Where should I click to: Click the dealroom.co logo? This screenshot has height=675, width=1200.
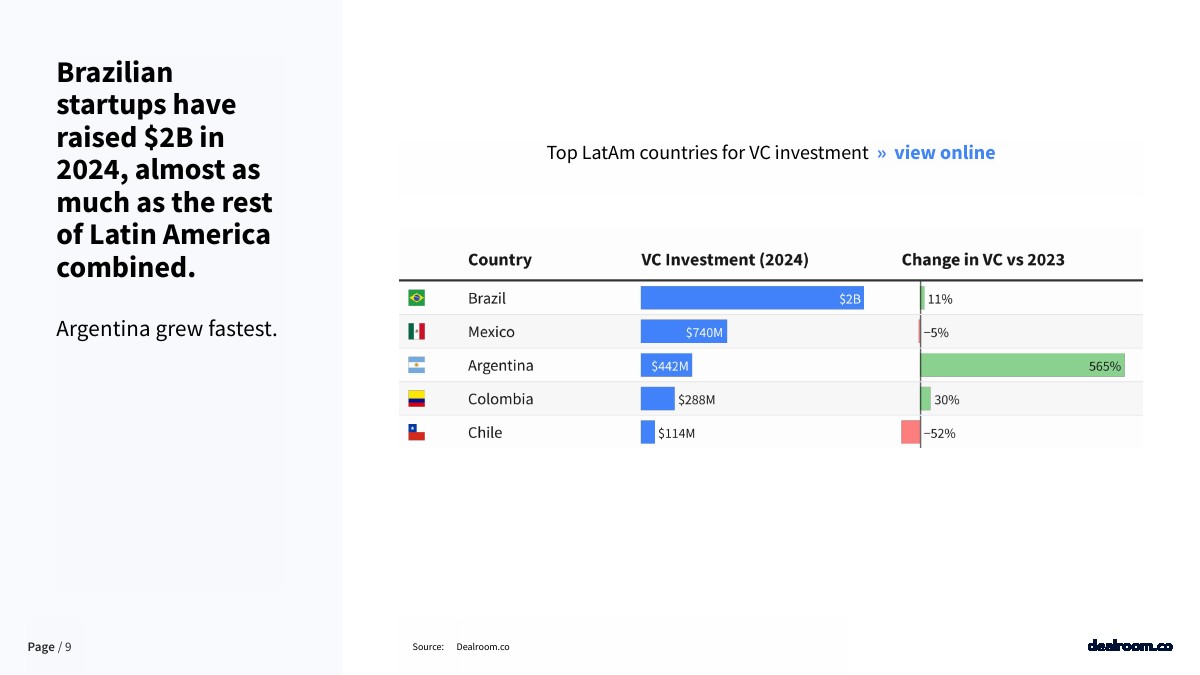pos(1130,646)
